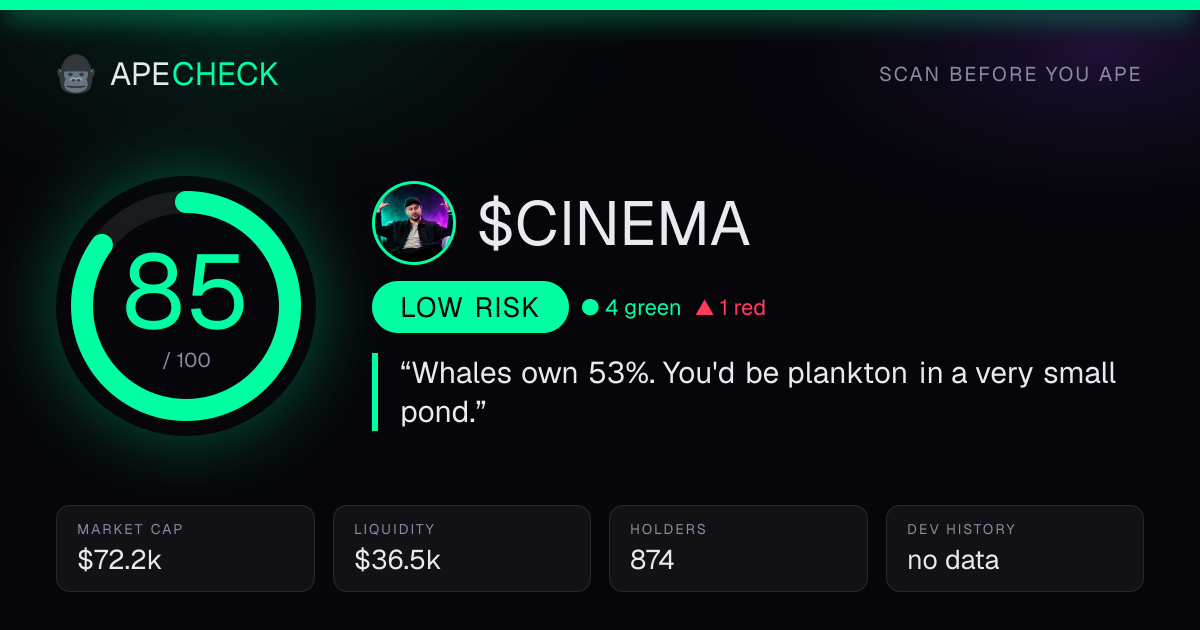
Task: Click the LOW RISK badge
Action: click(x=470, y=307)
